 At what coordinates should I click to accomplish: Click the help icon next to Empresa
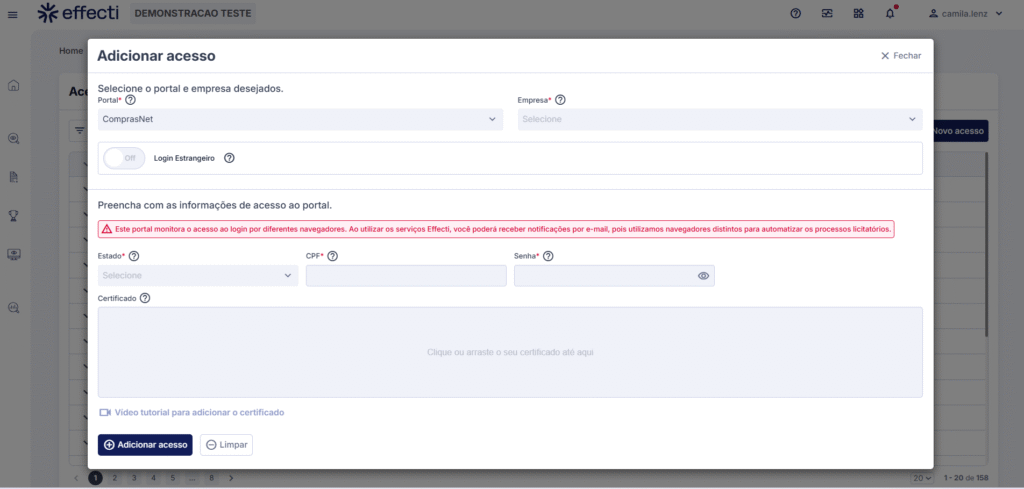560,100
